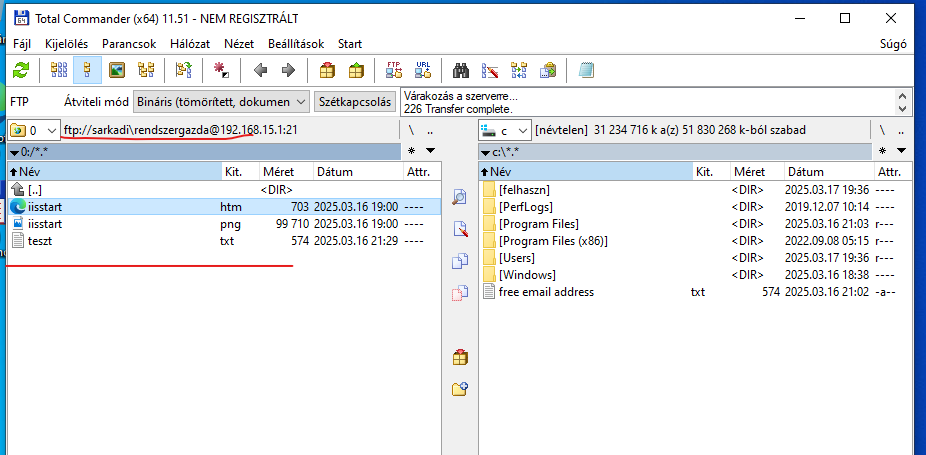Select the full details view icon
926x455 pixels.
tap(87, 71)
